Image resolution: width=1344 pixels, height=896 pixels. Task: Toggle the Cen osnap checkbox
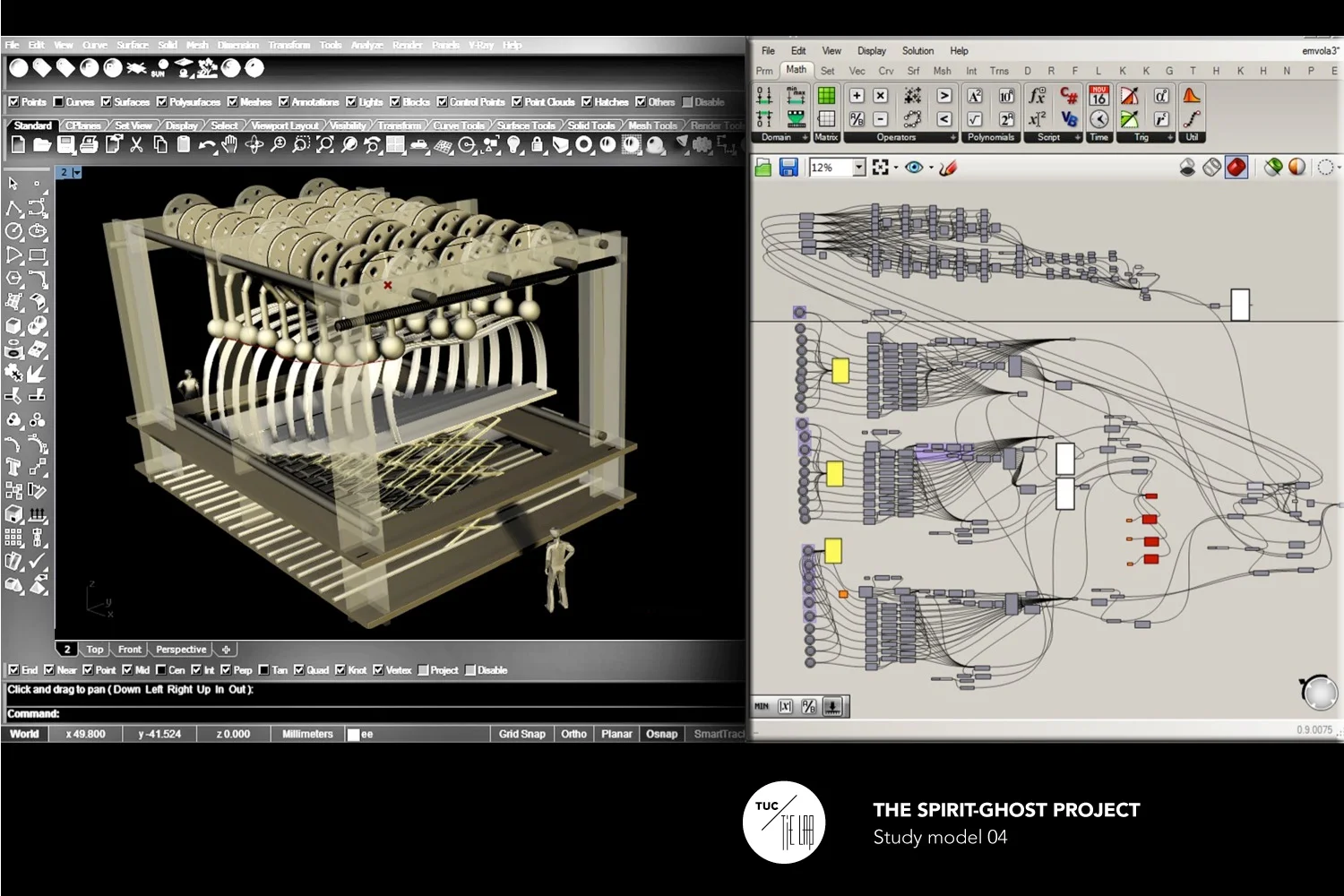(161, 670)
